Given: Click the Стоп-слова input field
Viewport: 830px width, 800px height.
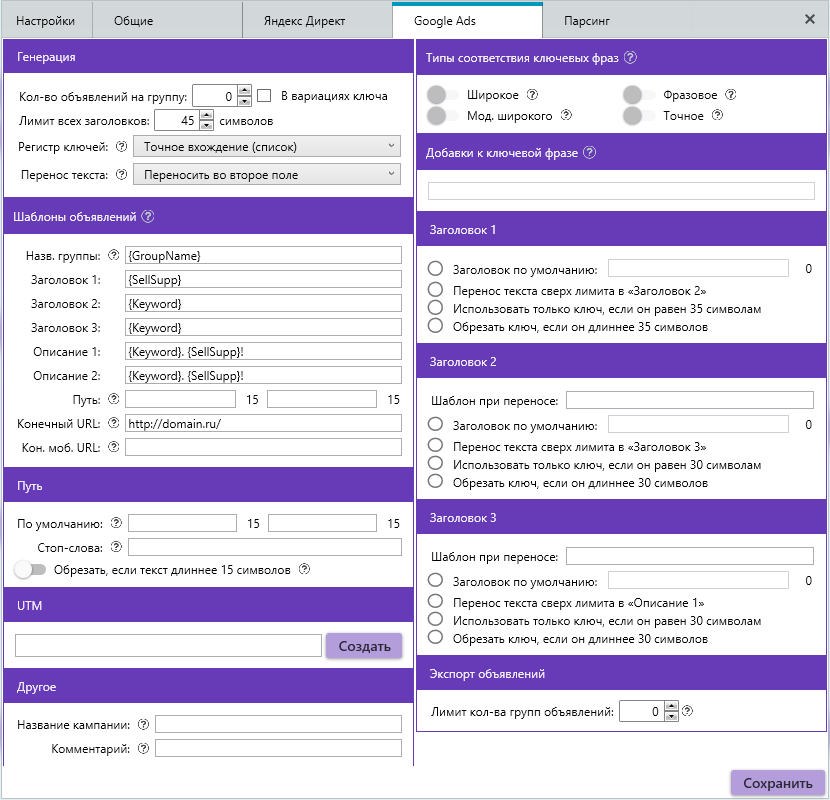Looking at the screenshot, I should [x=265, y=547].
